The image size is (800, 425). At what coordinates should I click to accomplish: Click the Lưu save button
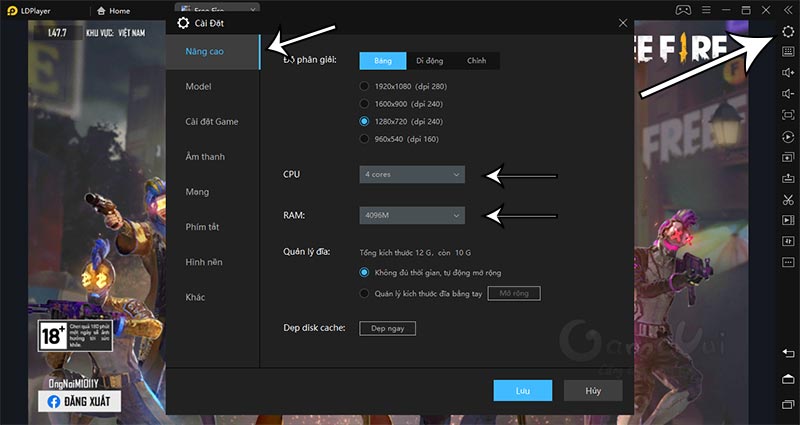pos(522,391)
